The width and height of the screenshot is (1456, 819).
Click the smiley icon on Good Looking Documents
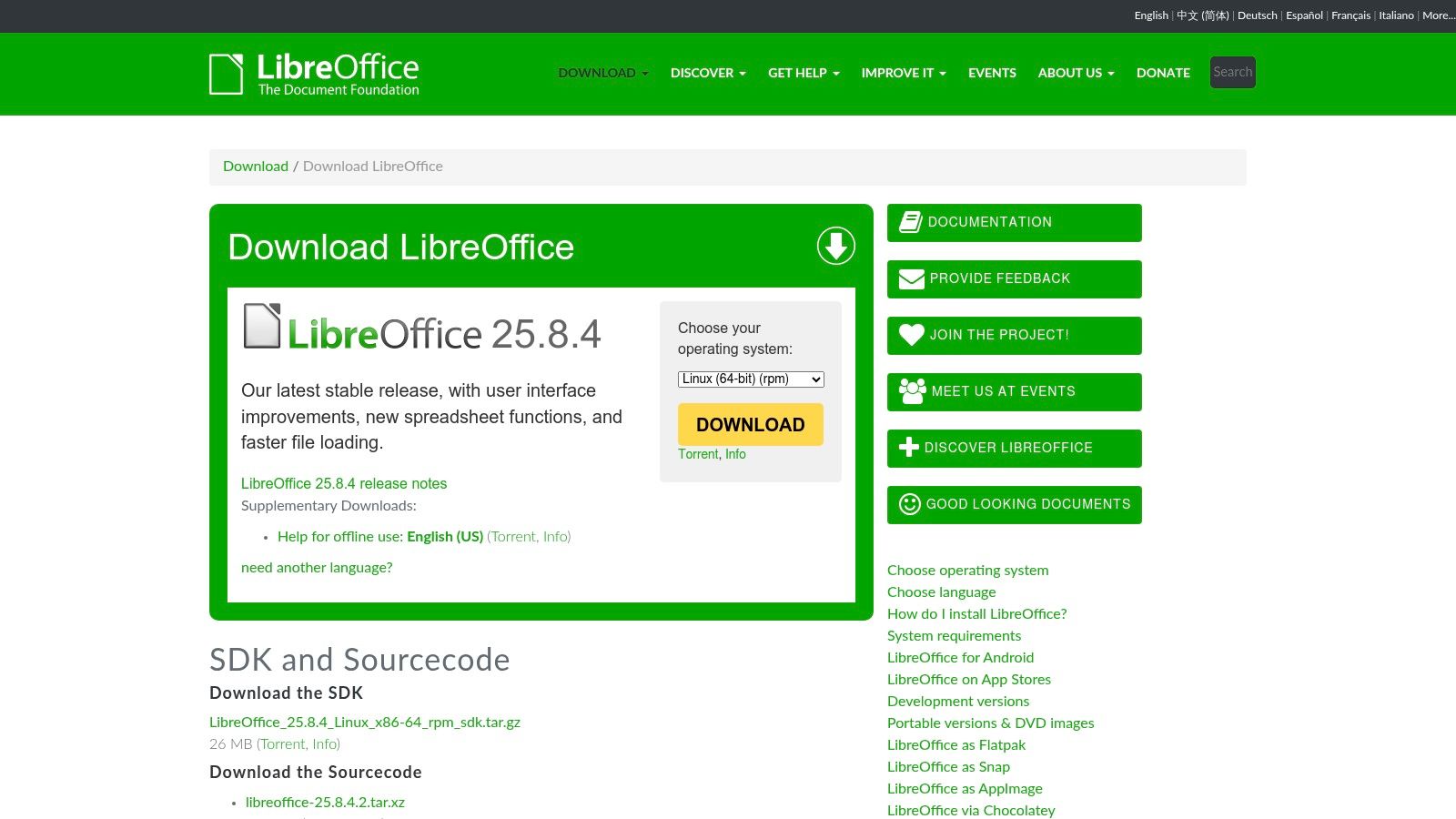[909, 503]
